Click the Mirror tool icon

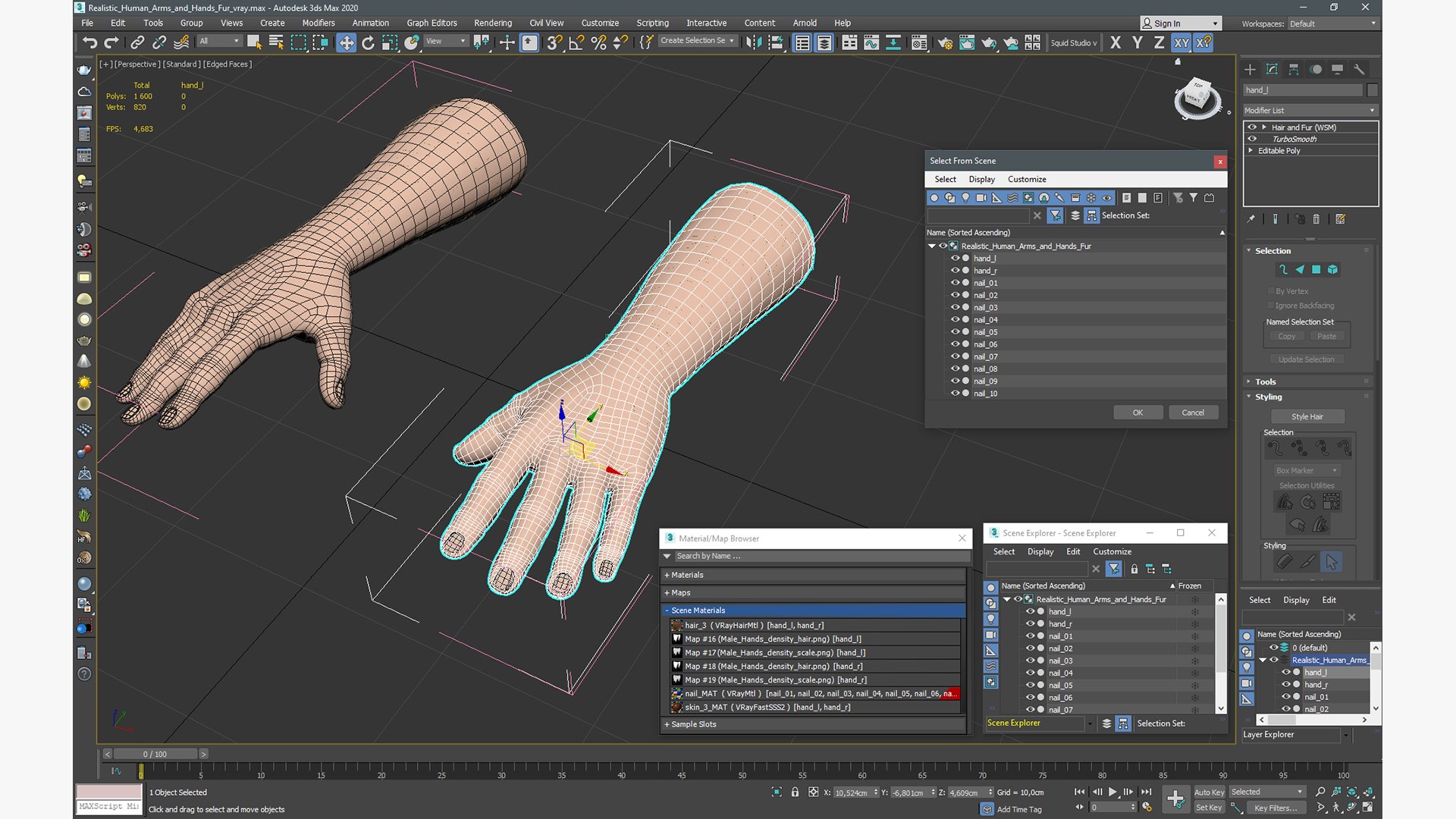point(753,42)
